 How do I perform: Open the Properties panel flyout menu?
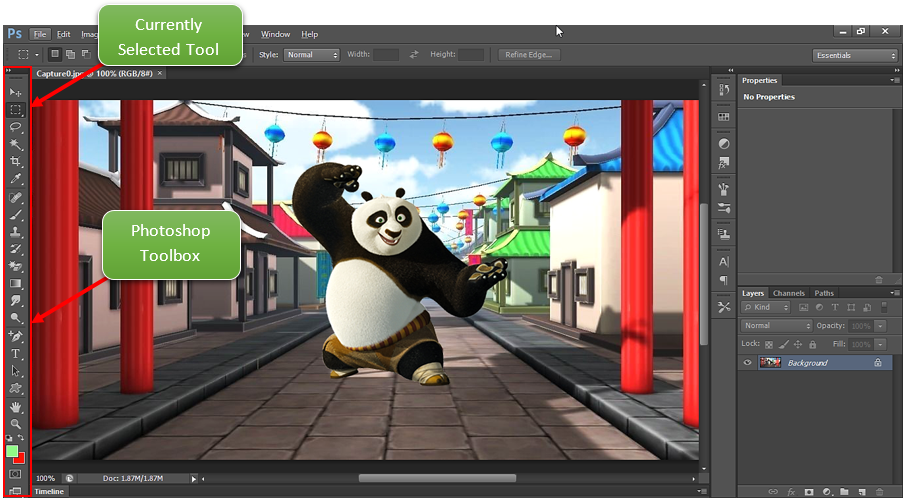[894, 80]
